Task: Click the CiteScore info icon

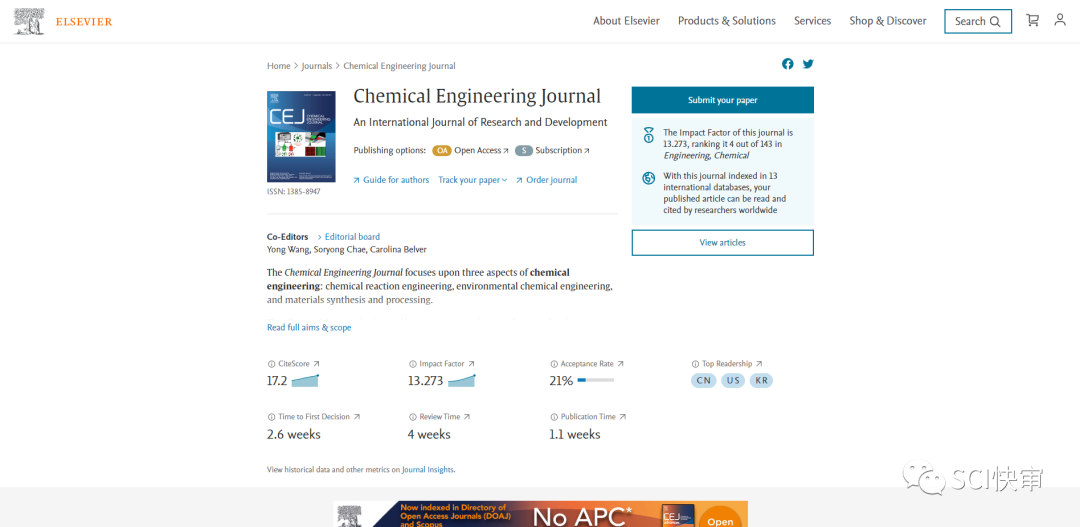Action: click(271, 364)
